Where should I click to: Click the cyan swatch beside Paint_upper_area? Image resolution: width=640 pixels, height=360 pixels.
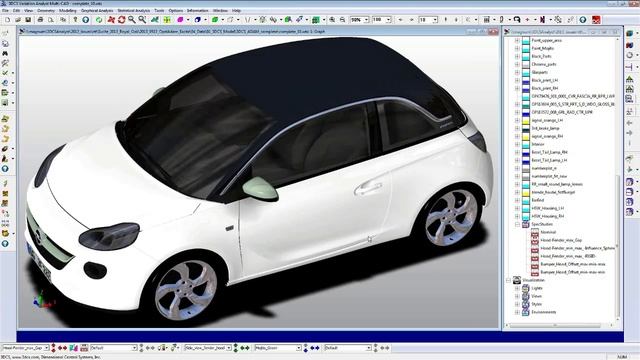(x=526, y=40)
